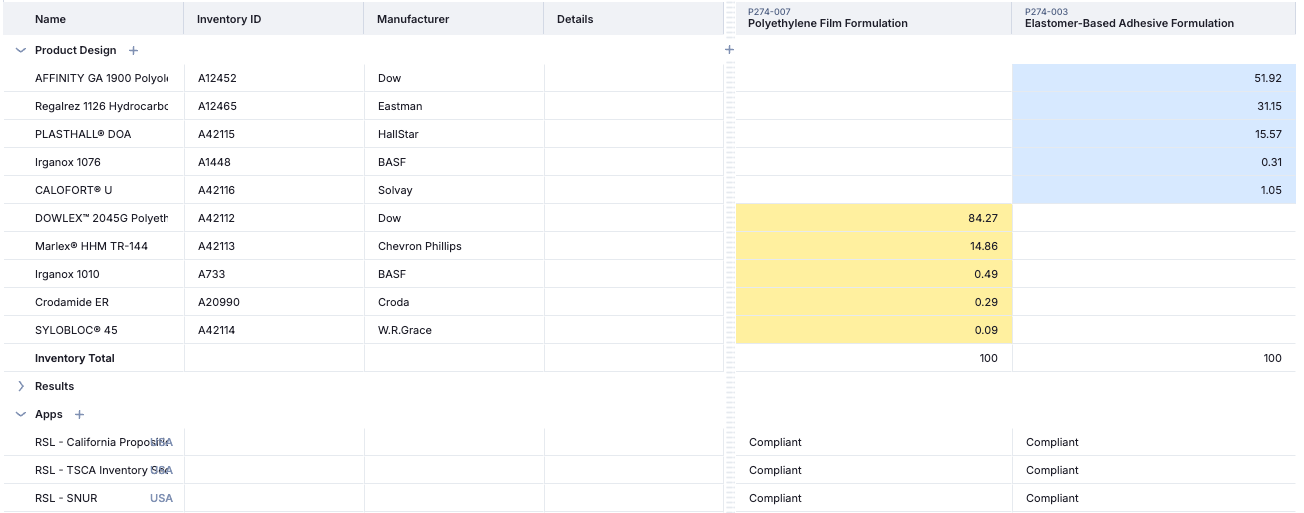This screenshot has width=1304, height=513.
Task: Select the SYLOBLOC 45 value cell 0.09
Action: [874, 330]
